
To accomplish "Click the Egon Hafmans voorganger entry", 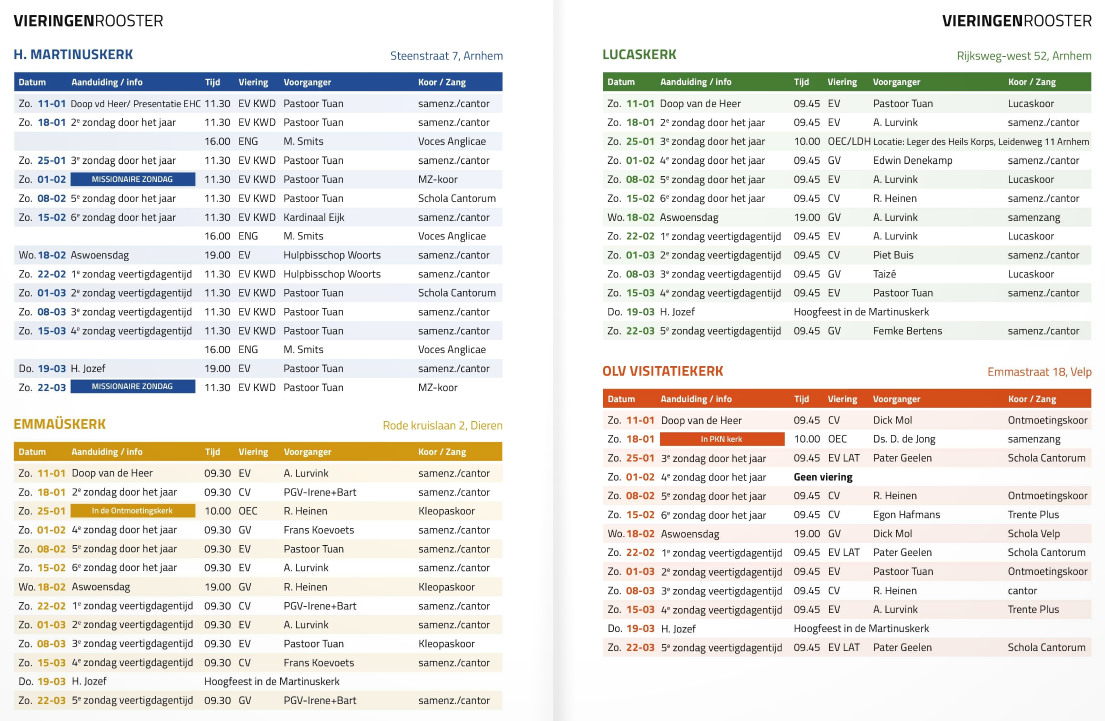I will click(906, 515).
